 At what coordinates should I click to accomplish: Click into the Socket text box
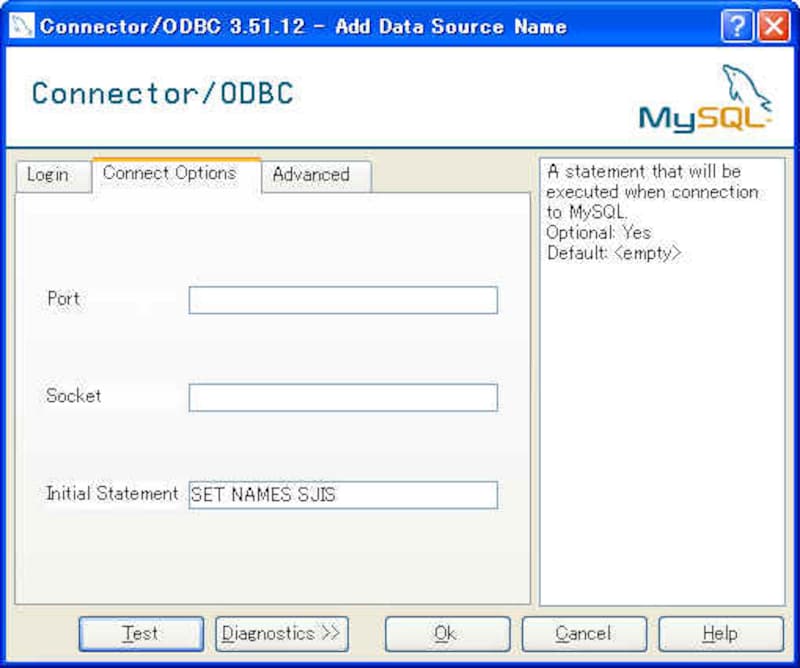point(343,398)
